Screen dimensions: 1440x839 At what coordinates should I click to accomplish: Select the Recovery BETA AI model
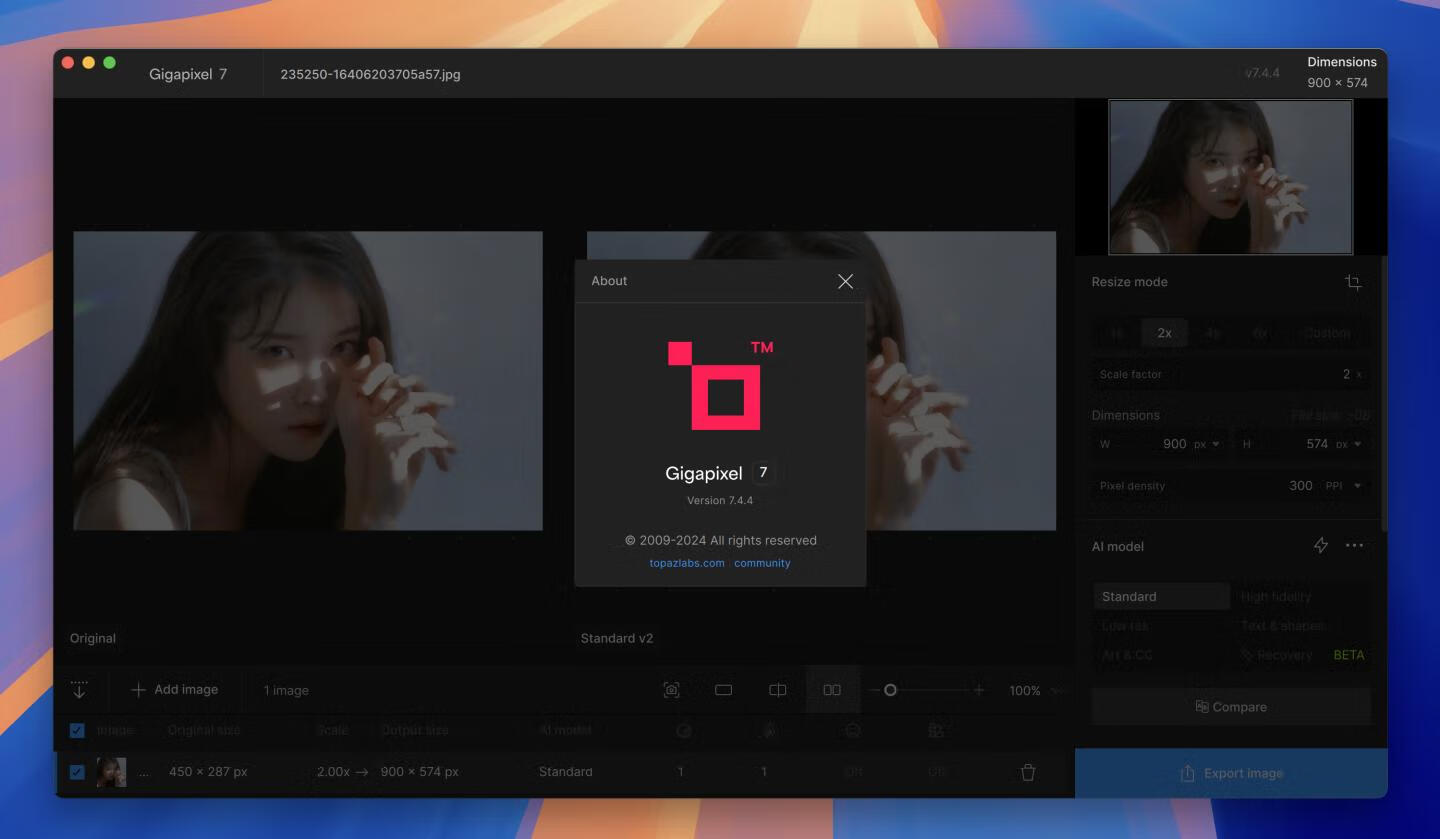pyautogui.click(x=1301, y=655)
